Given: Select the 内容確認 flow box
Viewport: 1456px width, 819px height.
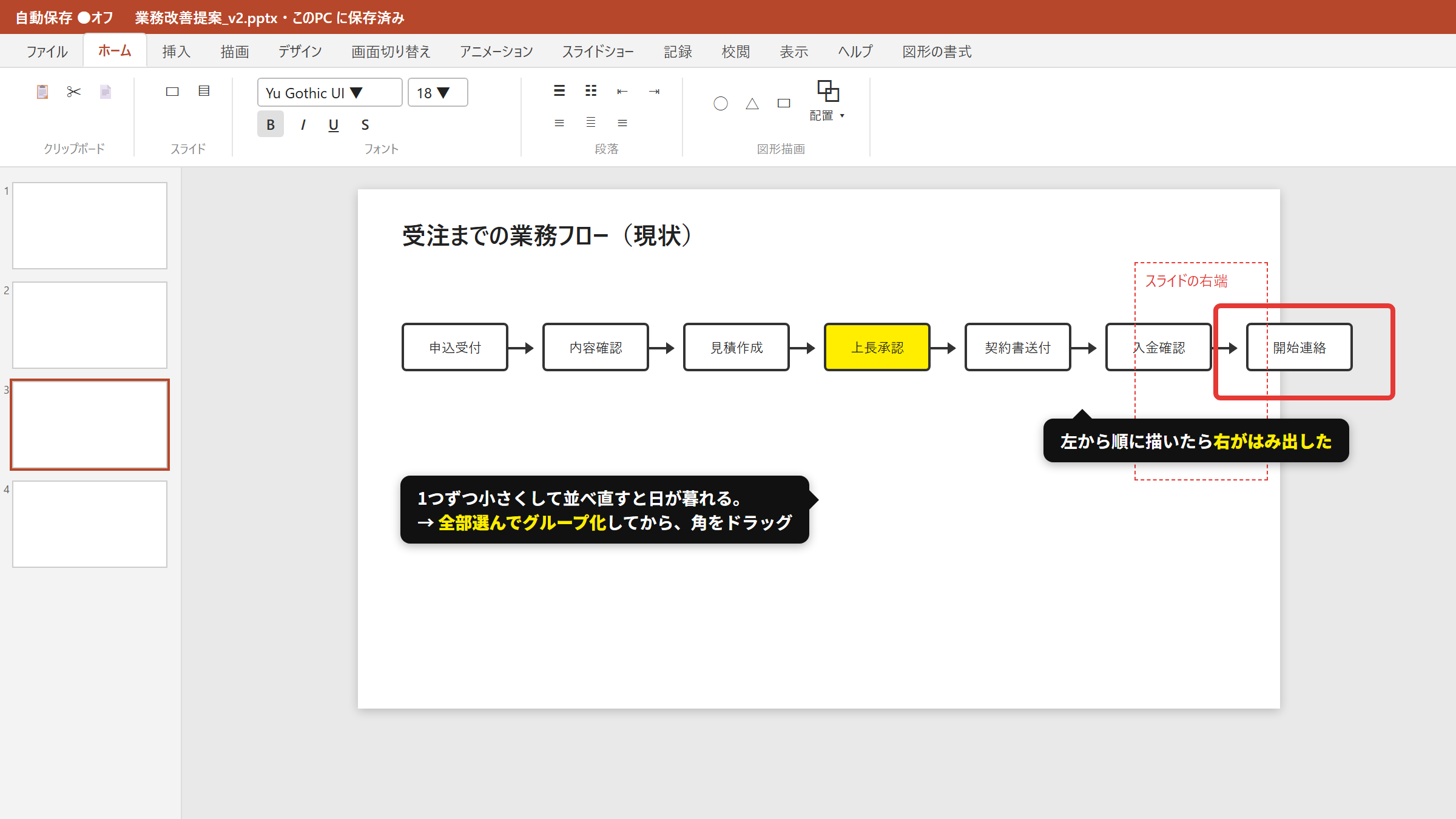Looking at the screenshot, I should click(x=596, y=347).
